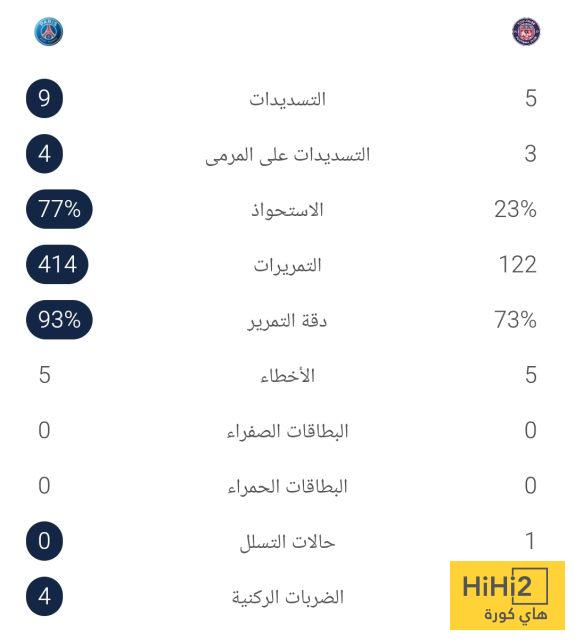The width and height of the screenshot is (575, 640).
Task: Click the 77% possession badge
Action: tap(59, 209)
